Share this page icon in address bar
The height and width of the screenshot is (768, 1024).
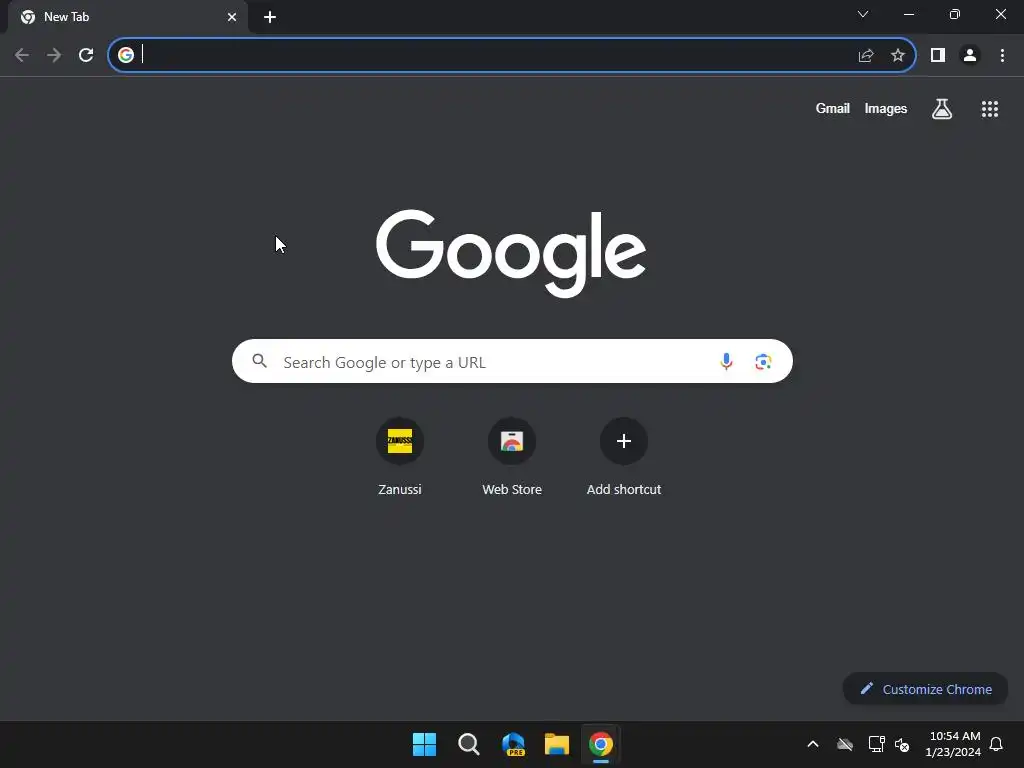pos(866,56)
